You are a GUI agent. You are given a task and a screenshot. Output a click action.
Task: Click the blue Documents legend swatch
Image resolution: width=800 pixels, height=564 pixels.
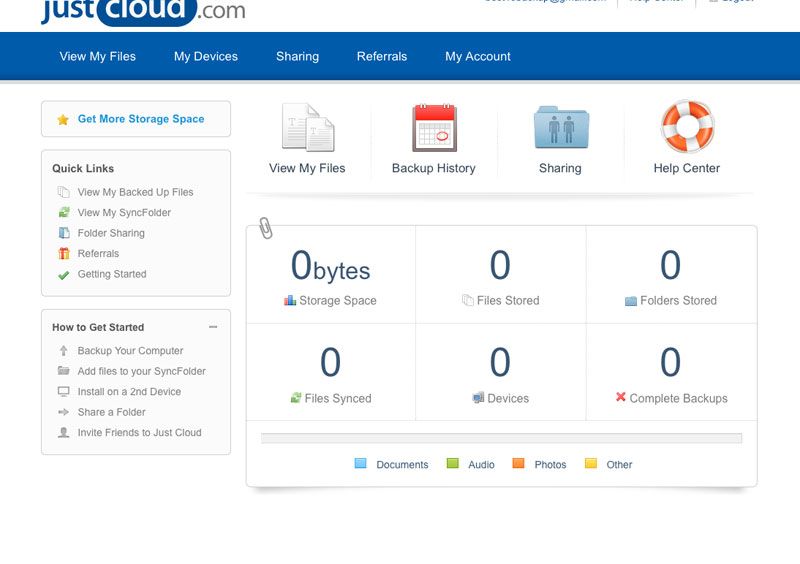pyautogui.click(x=360, y=463)
